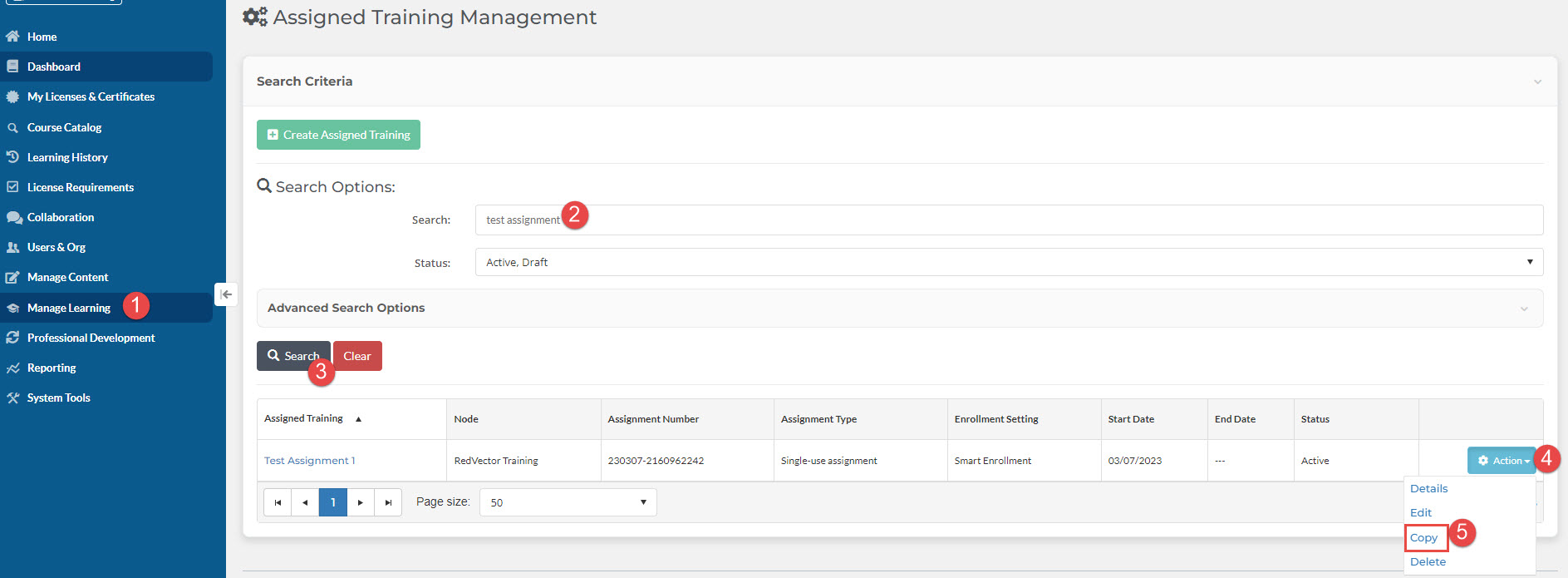Viewport: 1568px width, 578px height.
Task: Go to the last results page
Action: pos(388,502)
